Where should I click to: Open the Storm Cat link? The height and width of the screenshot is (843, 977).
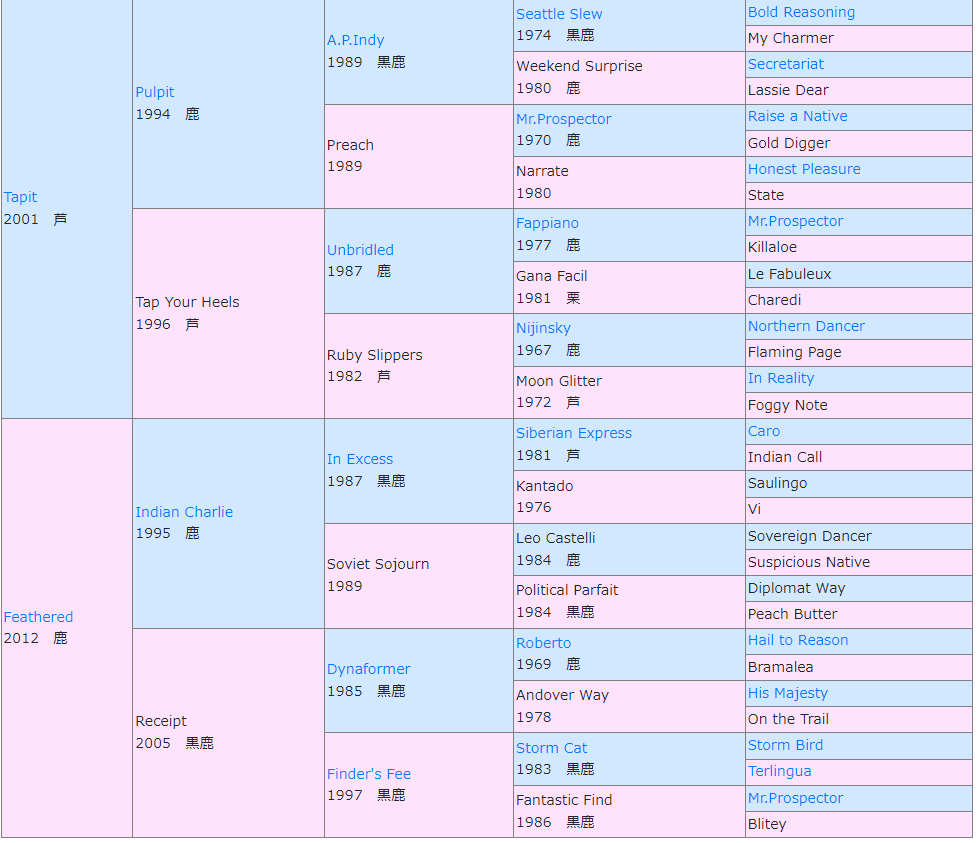(x=551, y=748)
